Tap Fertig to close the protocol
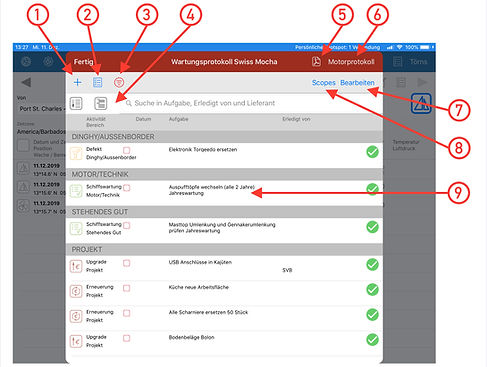 pyautogui.click(x=83, y=62)
